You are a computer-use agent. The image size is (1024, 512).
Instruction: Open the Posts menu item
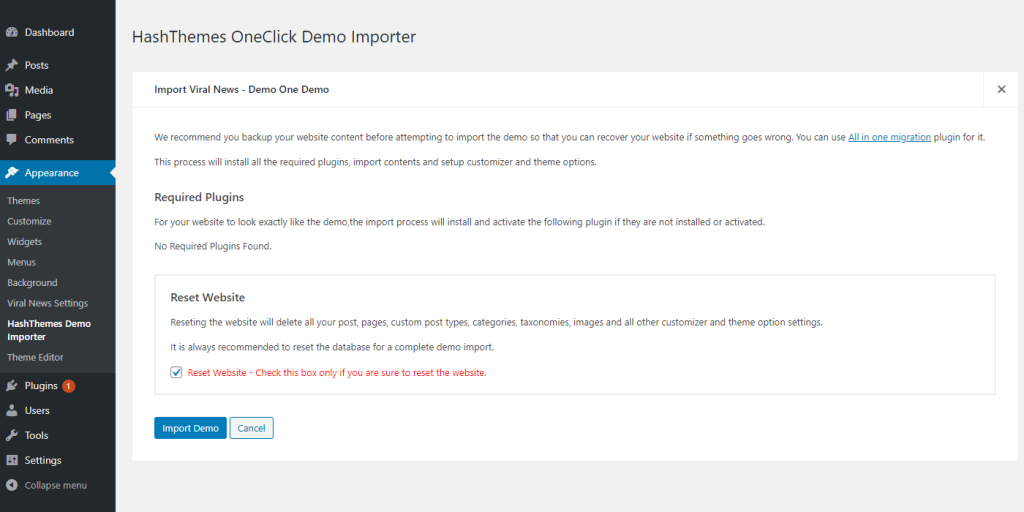(x=37, y=65)
